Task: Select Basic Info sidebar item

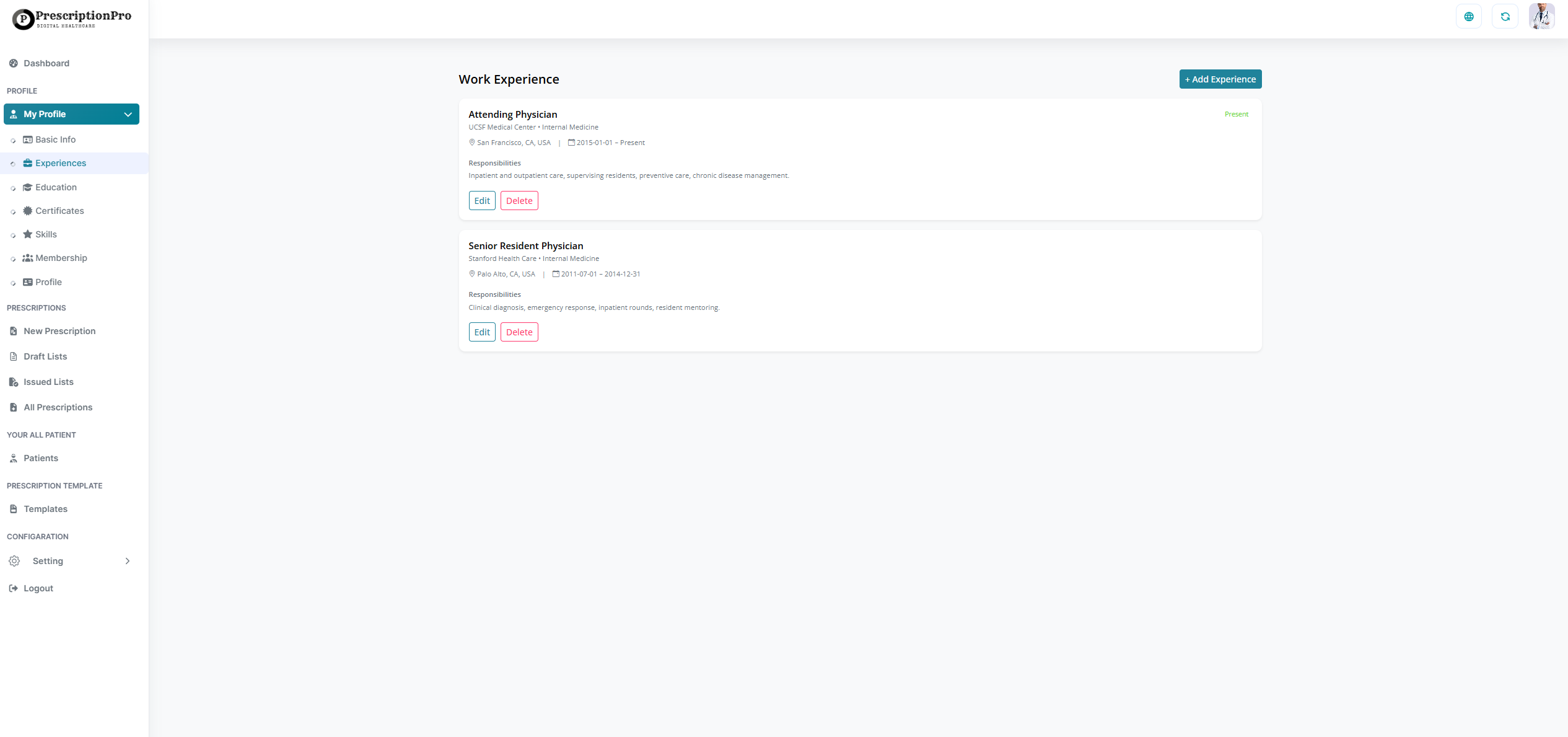Action: point(55,139)
